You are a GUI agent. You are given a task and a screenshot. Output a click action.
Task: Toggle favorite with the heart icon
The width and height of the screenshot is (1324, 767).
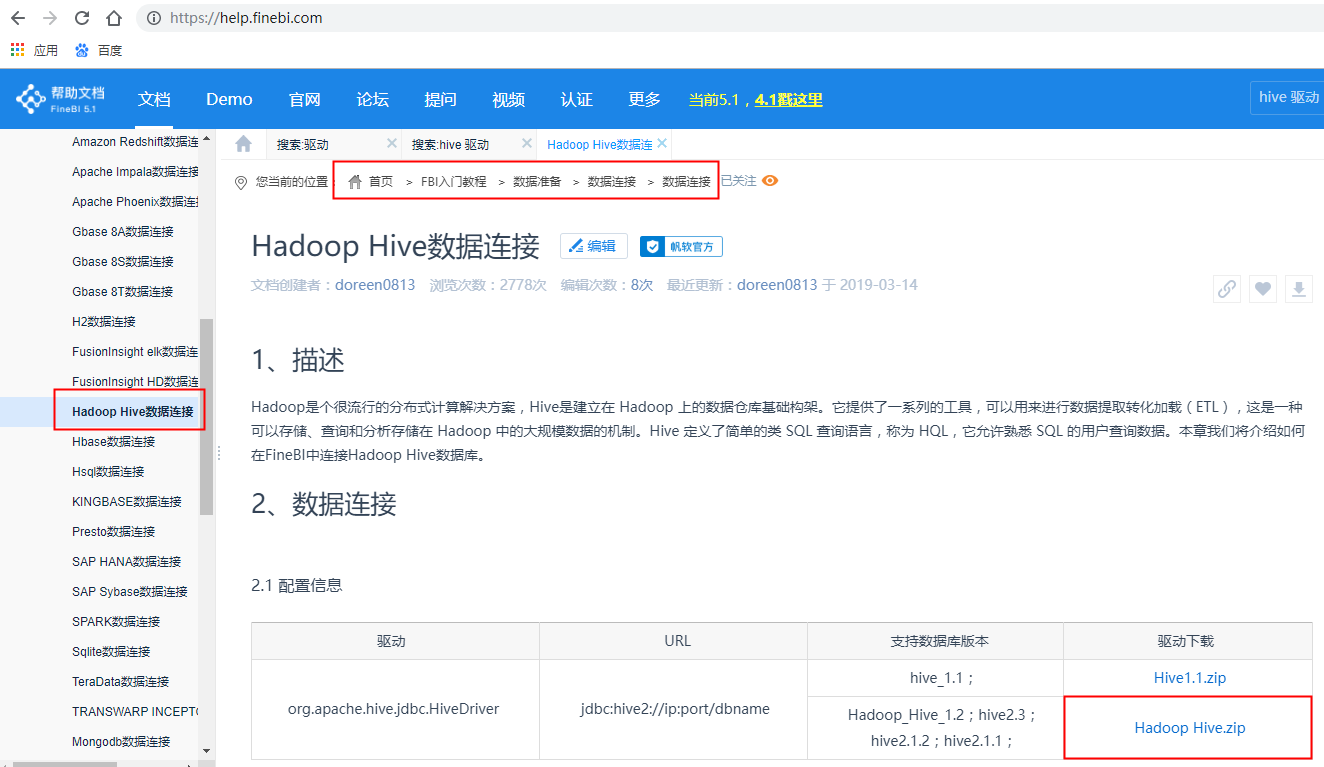(x=1262, y=288)
